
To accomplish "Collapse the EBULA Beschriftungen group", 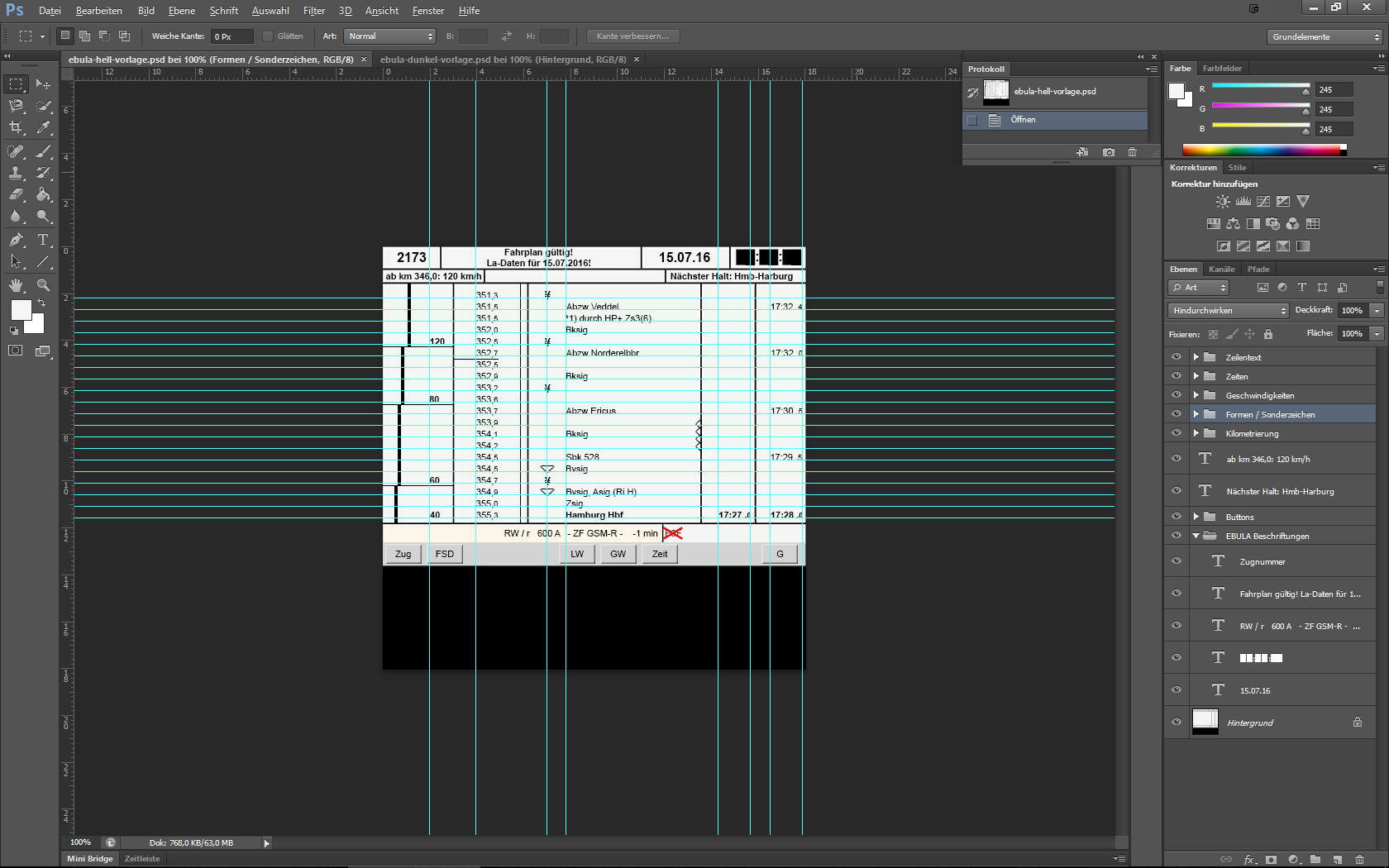I will click(1196, 536).
